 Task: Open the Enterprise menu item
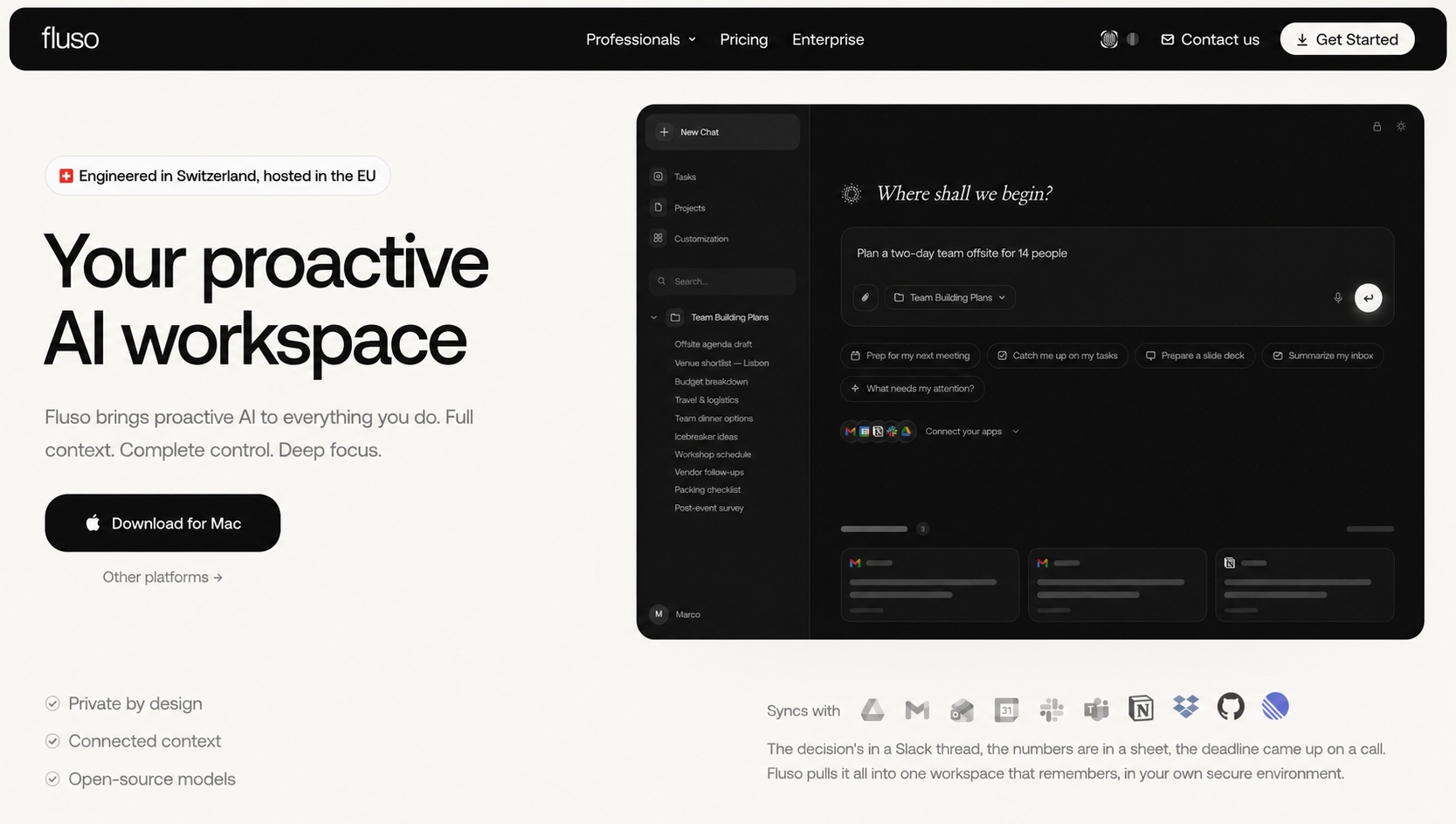(x=828, y=39)
